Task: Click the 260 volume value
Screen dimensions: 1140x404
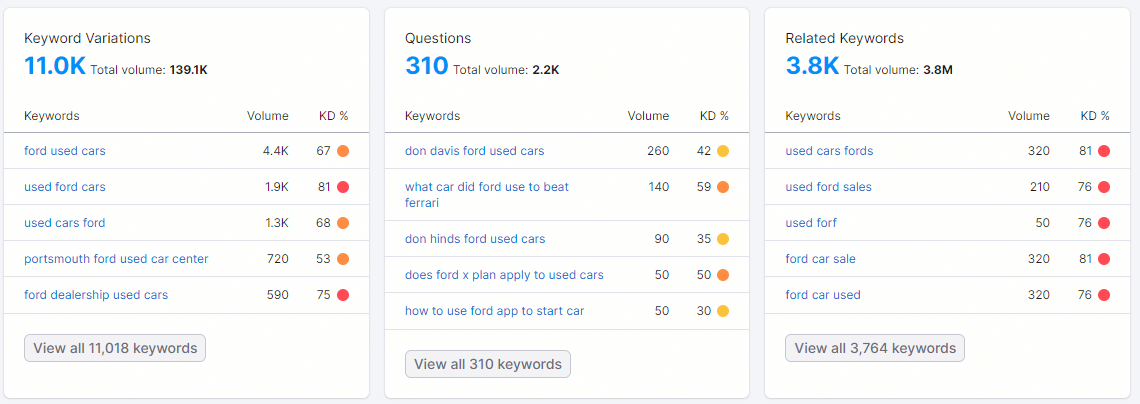Action: coord(658,151)
